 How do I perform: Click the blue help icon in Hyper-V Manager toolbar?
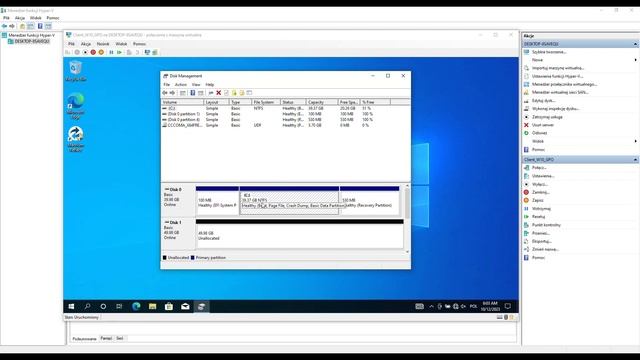40,26
